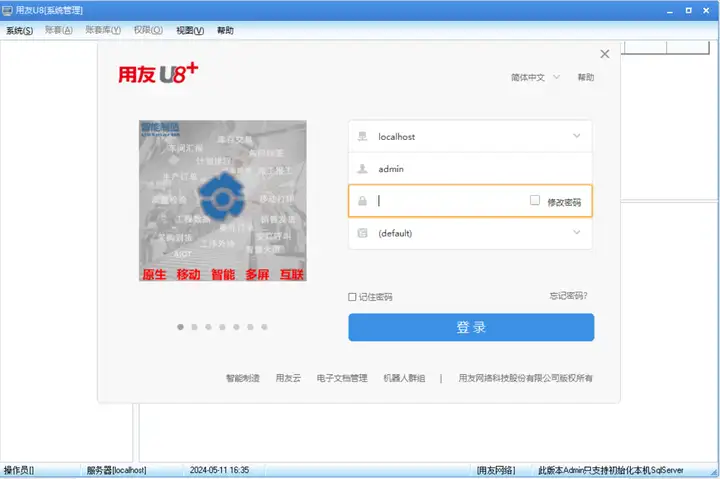
Task: Open the 视图(V) menu
Action: [190, 30]
